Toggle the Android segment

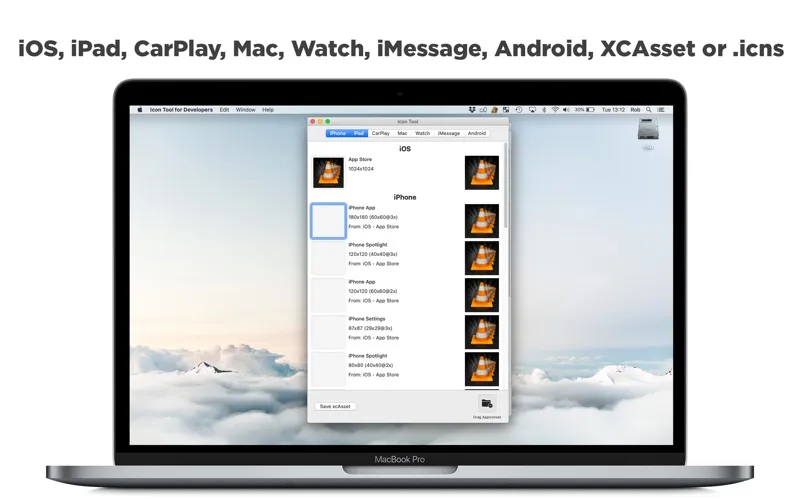[x=477, y=133]
